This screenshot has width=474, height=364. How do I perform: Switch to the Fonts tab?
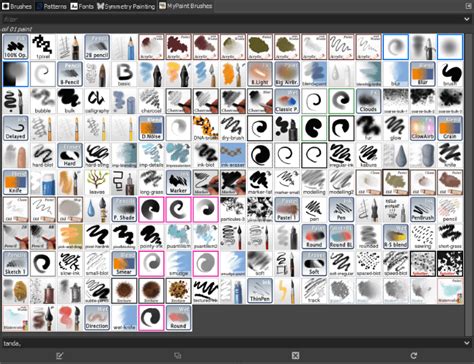[82, 6]
